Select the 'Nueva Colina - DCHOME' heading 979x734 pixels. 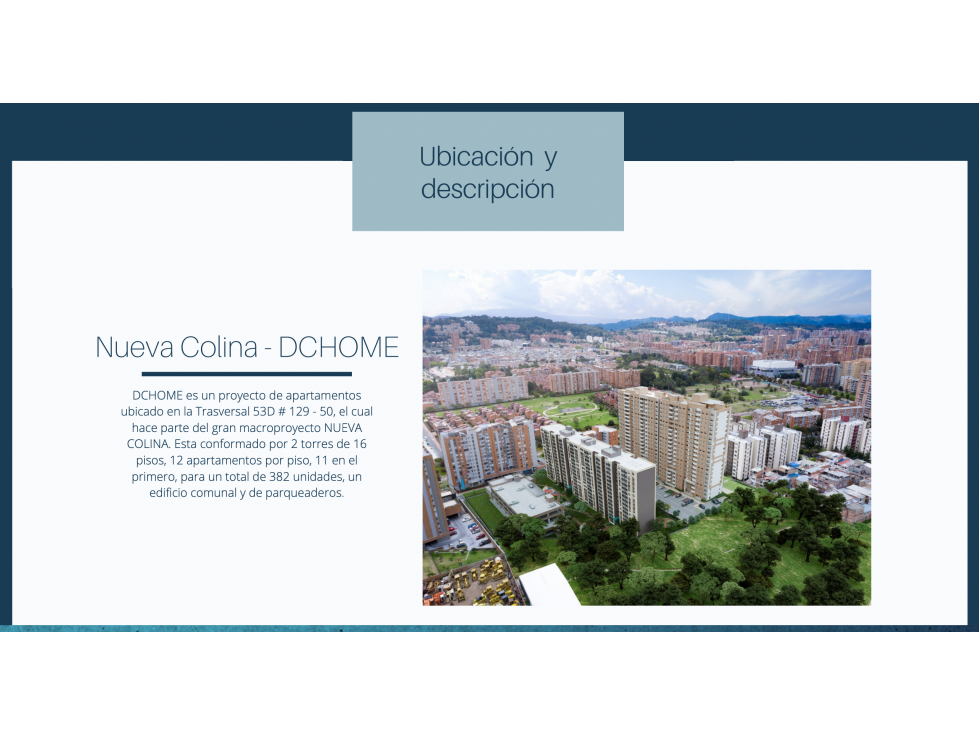pos(247,347)
